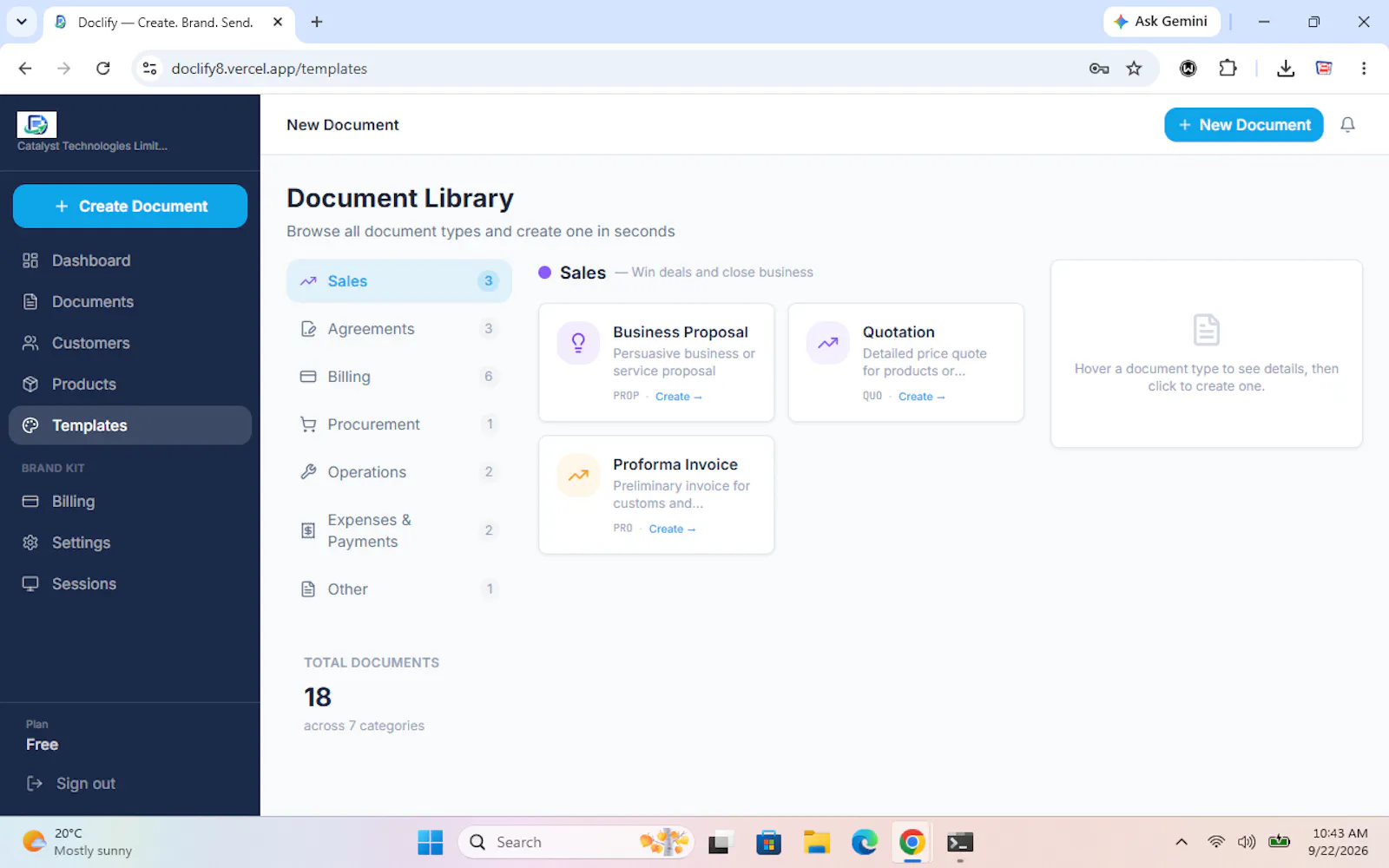
Task: Open Microsoft Store from taskbar
Action: click(768, 842)
